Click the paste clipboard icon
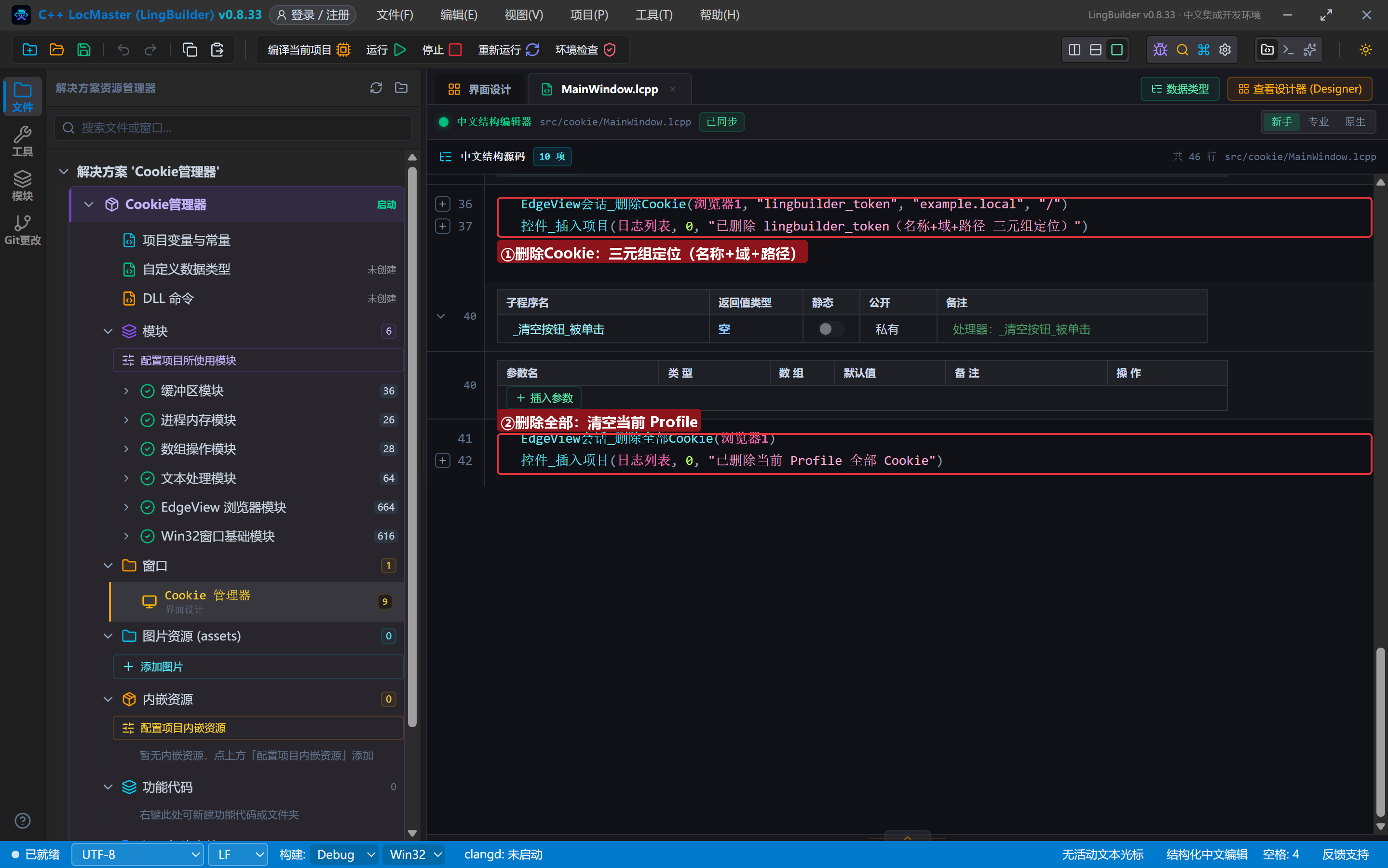The height and width of the screenshot is (868, 1388). [217, 50]
